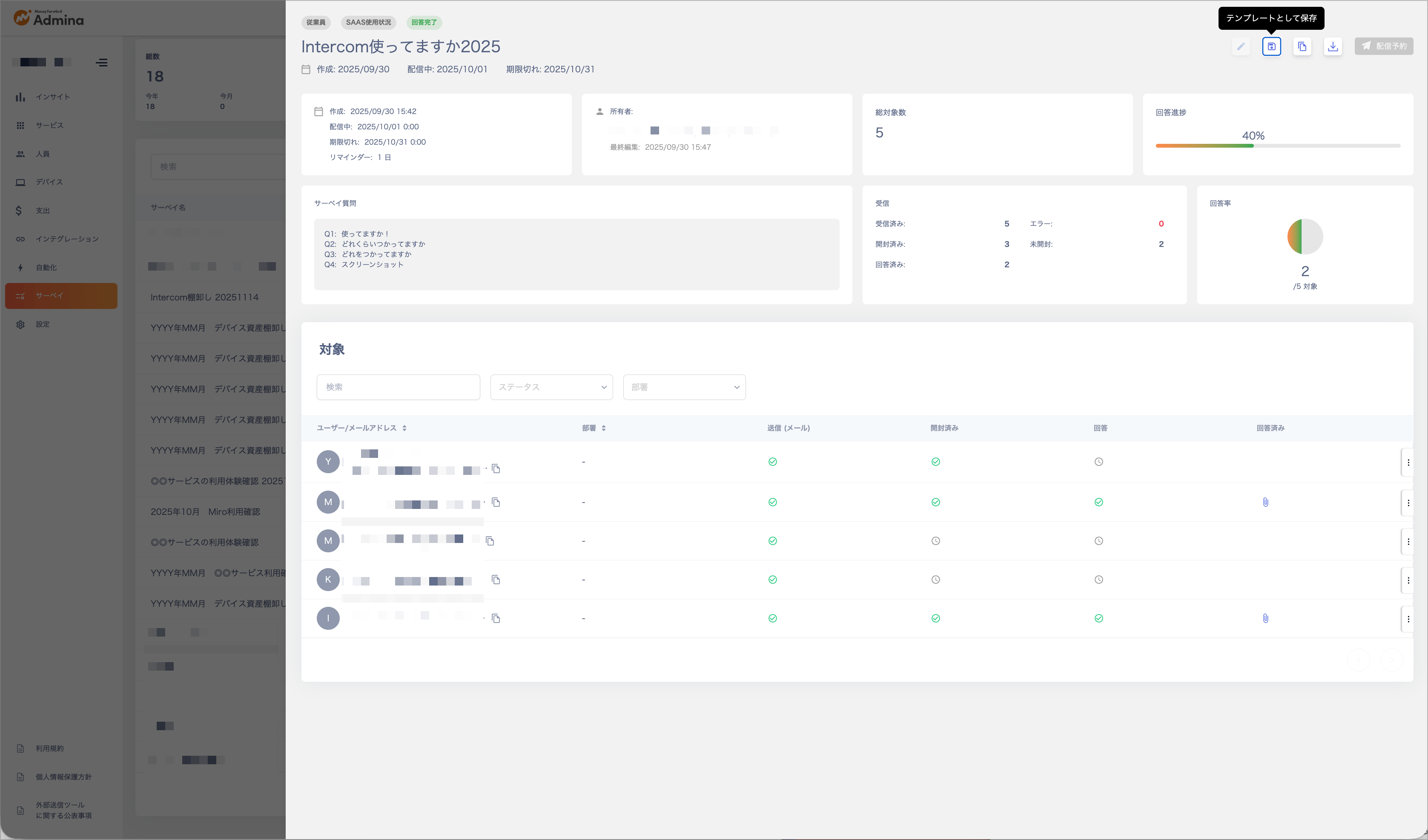Open more options for first M user row
The image size is (1428, 840).
(x=1408, y=503)
